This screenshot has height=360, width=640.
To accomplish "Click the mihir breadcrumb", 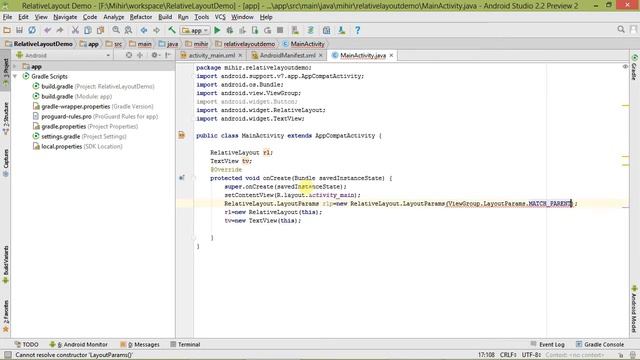I will tap(197, 44).
